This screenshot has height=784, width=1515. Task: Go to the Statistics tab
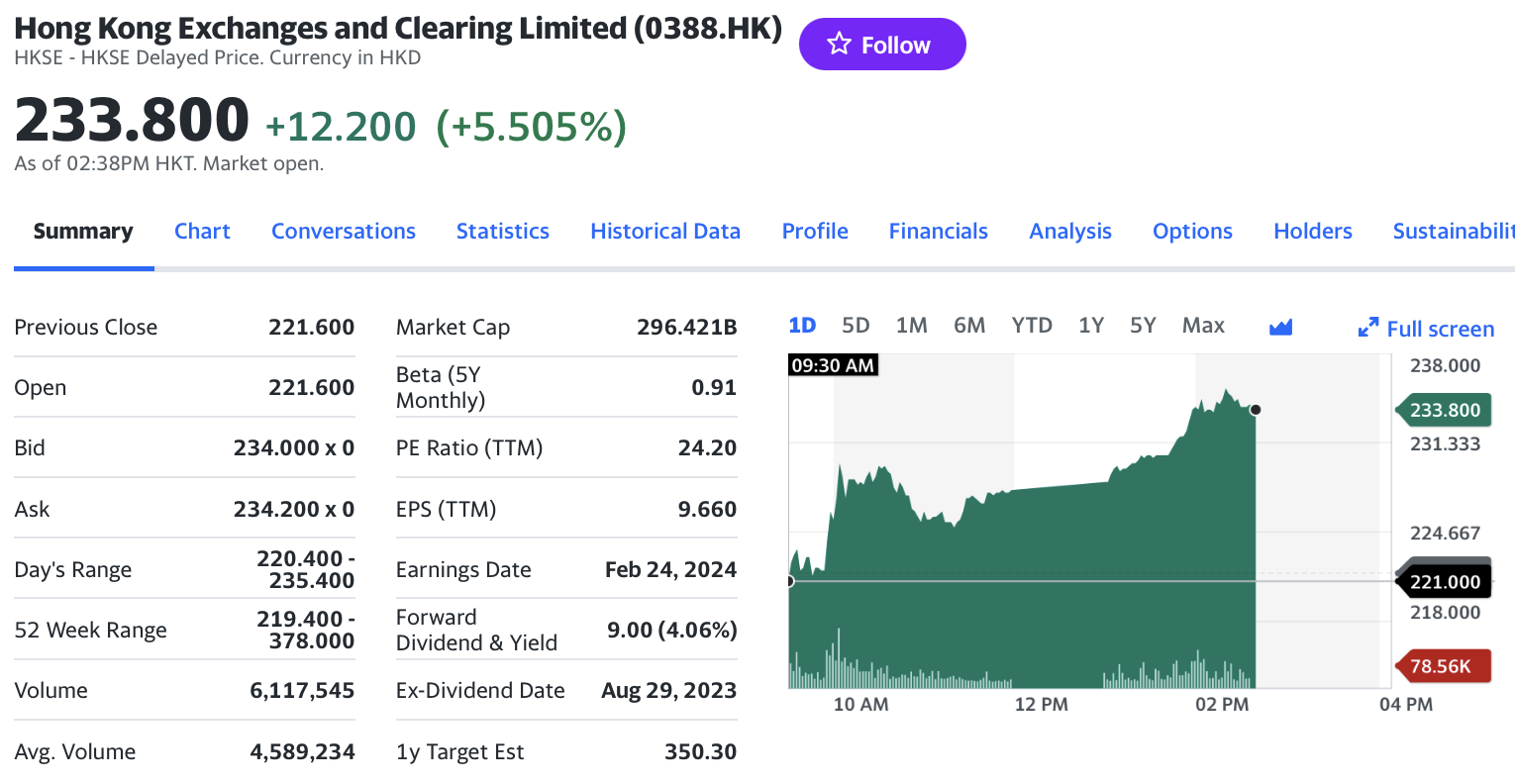click(503, 231)
